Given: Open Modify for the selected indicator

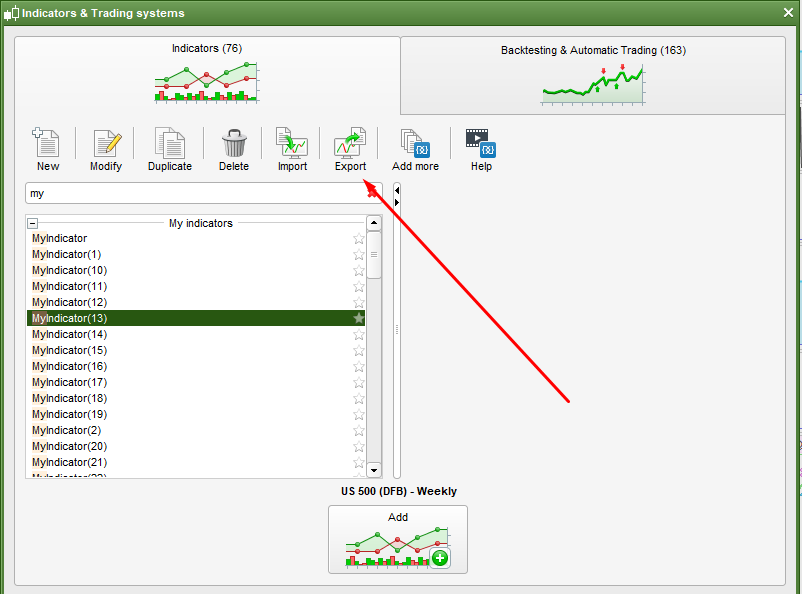Looking at the screenshot, I should [106, 150].
